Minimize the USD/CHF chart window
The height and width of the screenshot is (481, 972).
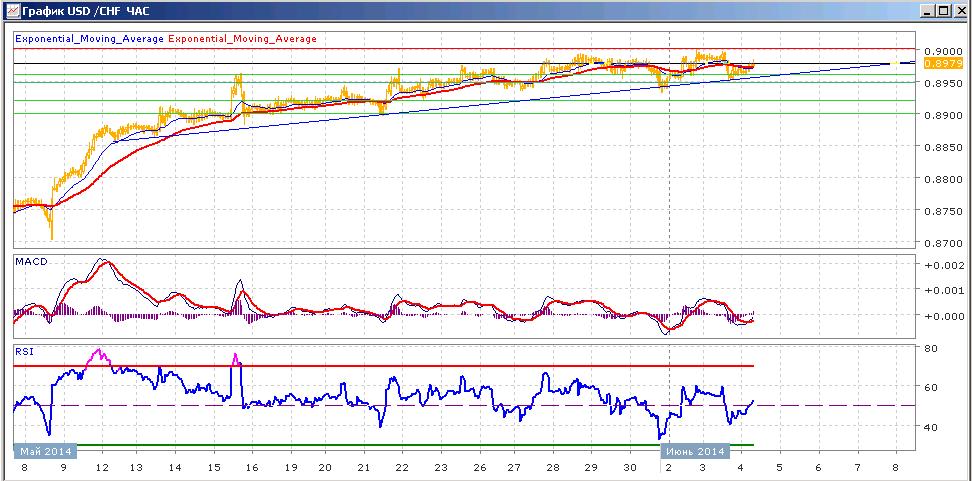(x=927, y=11)
